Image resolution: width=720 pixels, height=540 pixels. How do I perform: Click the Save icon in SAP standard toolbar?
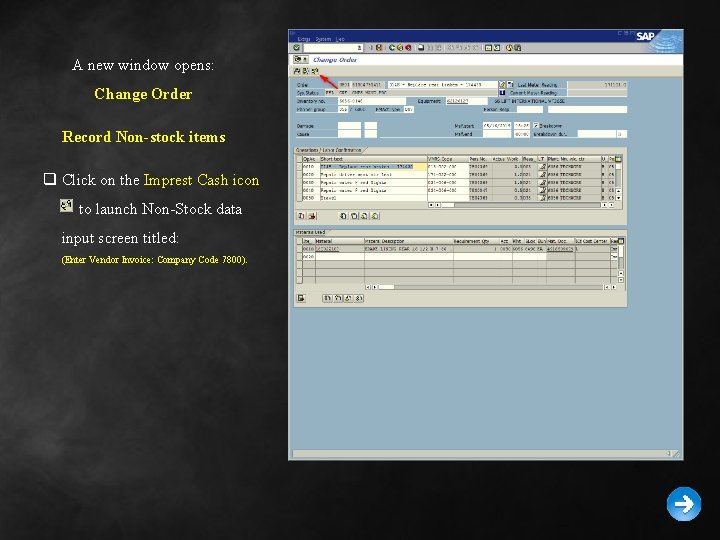point(379,48)
